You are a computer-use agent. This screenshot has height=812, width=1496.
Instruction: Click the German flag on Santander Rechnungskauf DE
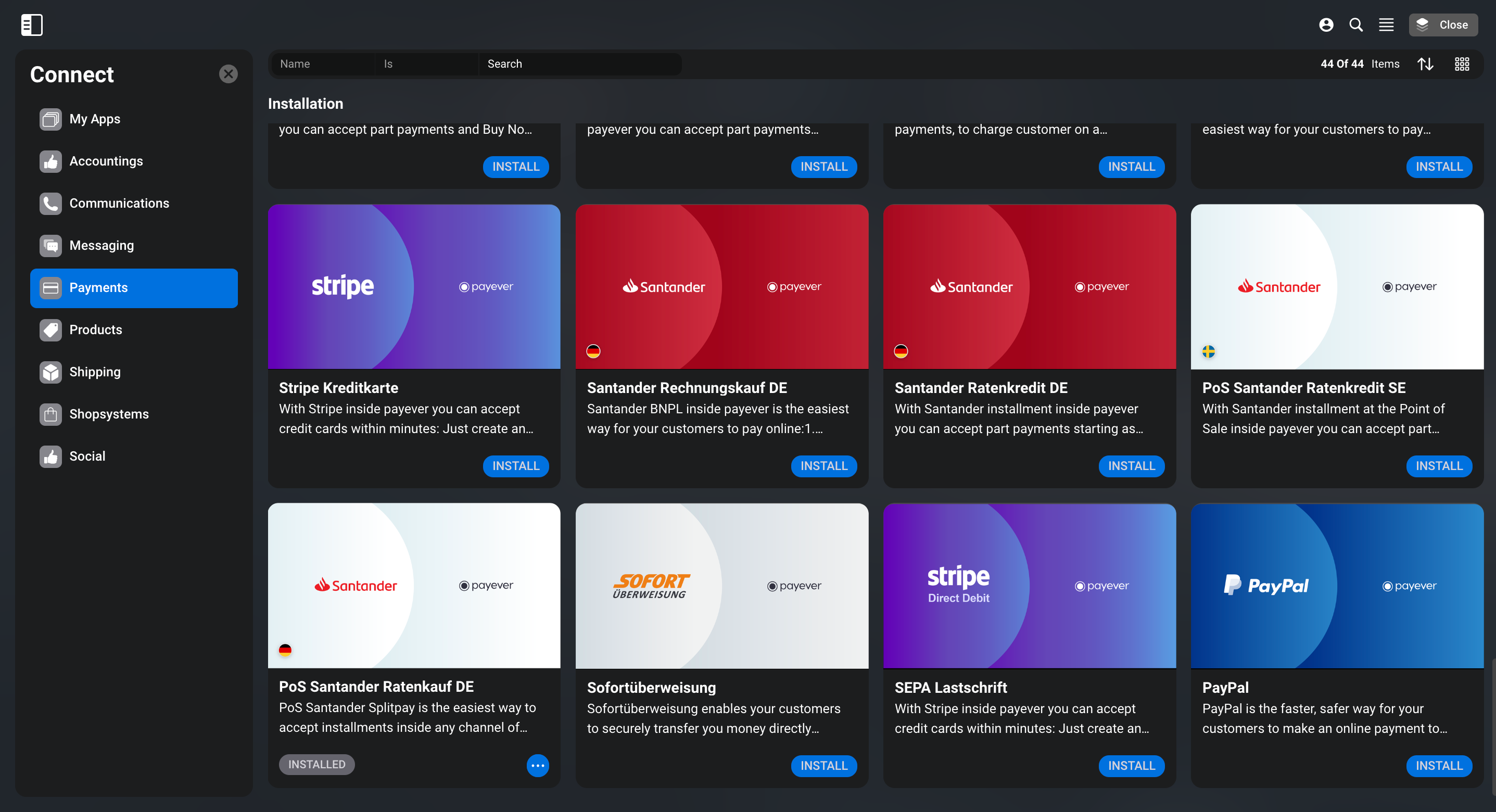[593, 351]
